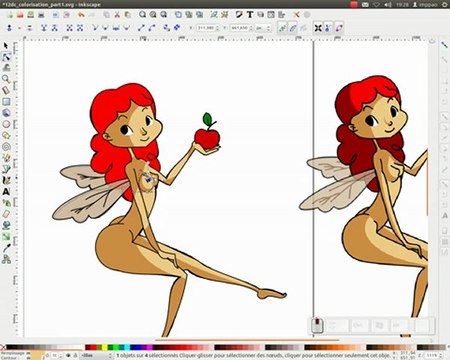Click the Y coordinate field
This screenshot has height=360, width=450.
coord(242,28)
